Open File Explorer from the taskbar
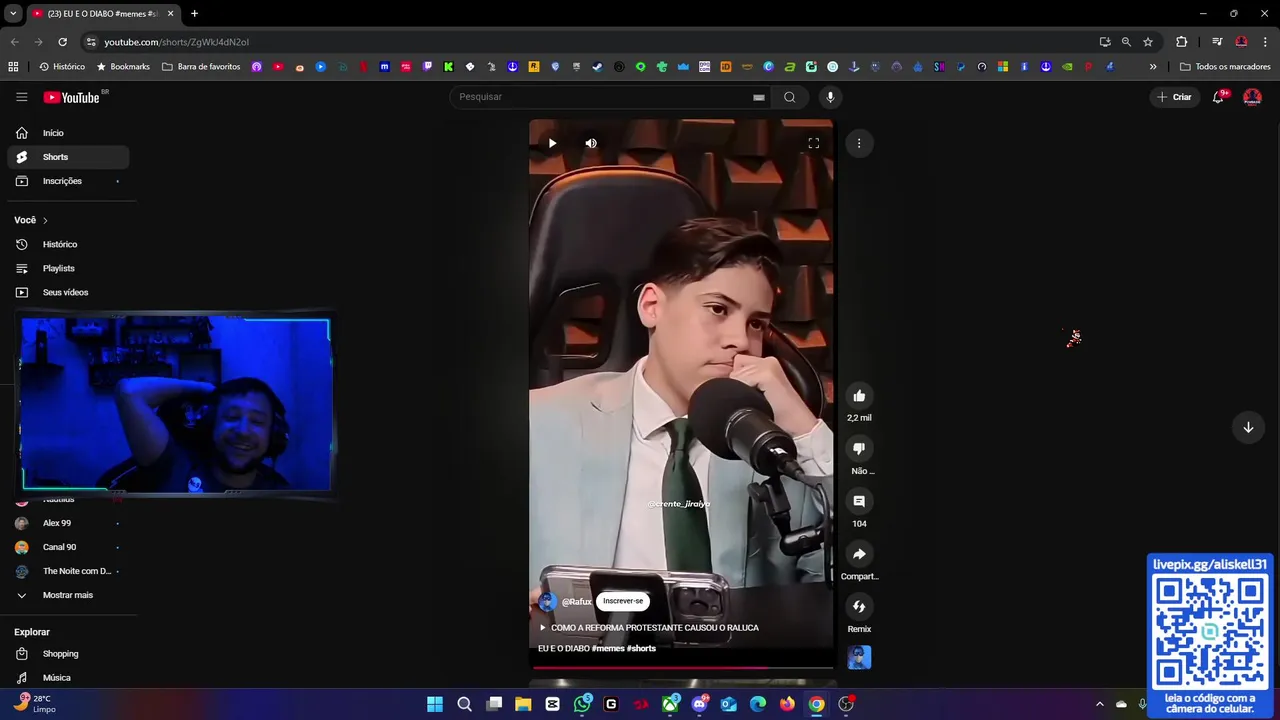Viewport: 1280px width, 720px height. pyautogui.click(x=523, y=704)
